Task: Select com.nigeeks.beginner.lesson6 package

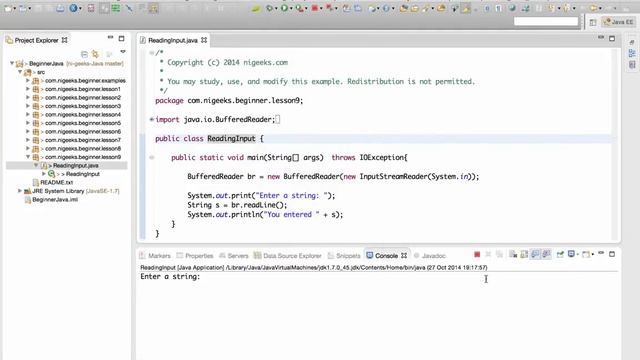Action: pyautogui.click(x=83, y=131)
